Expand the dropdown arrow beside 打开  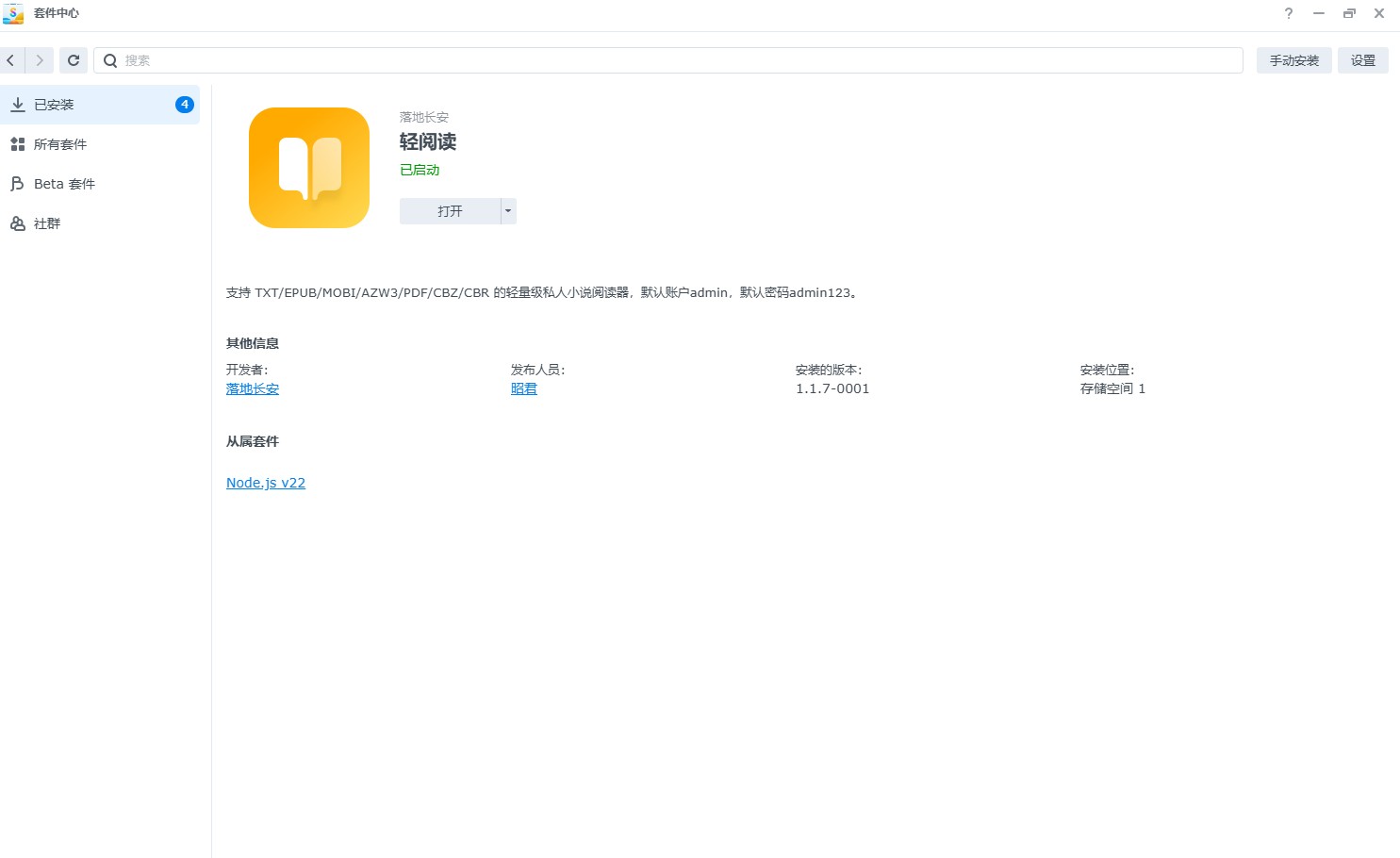(508, 211)
